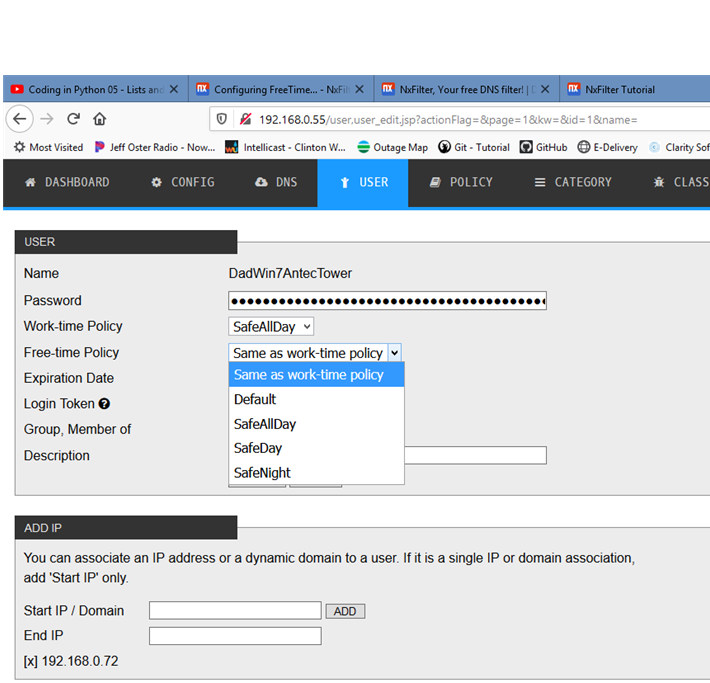Choose the Default policy option
710x683 pixels.
(x=255, y=399)
